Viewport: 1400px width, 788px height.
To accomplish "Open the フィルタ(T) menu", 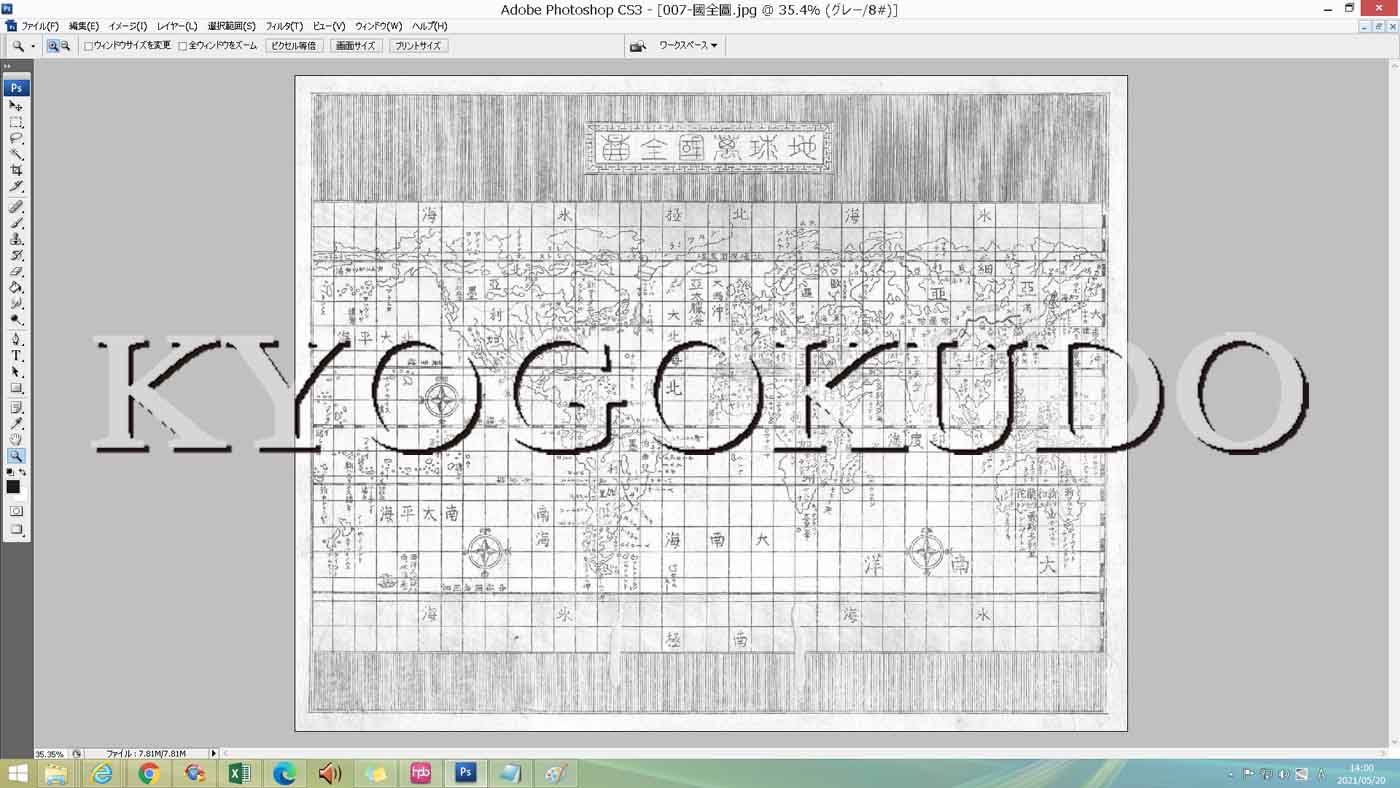I will [285, 26].
